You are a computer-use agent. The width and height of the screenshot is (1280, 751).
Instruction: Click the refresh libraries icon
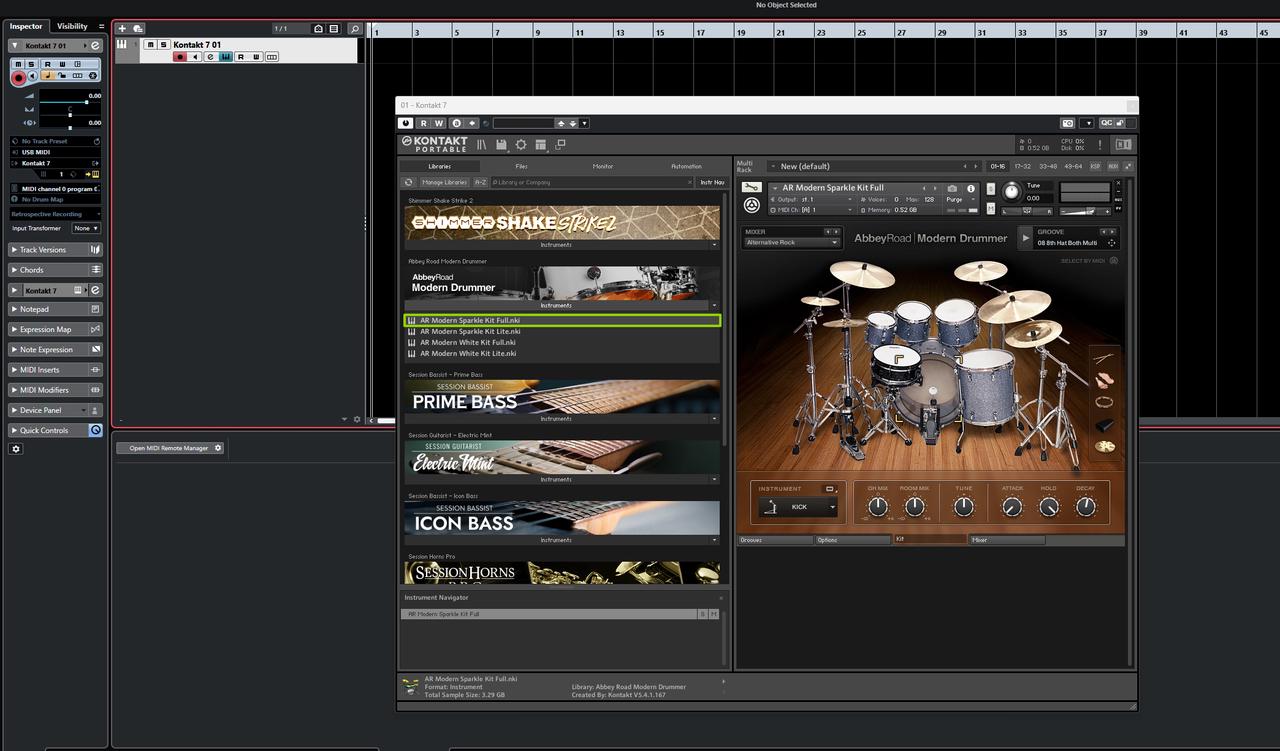(408, 182)
